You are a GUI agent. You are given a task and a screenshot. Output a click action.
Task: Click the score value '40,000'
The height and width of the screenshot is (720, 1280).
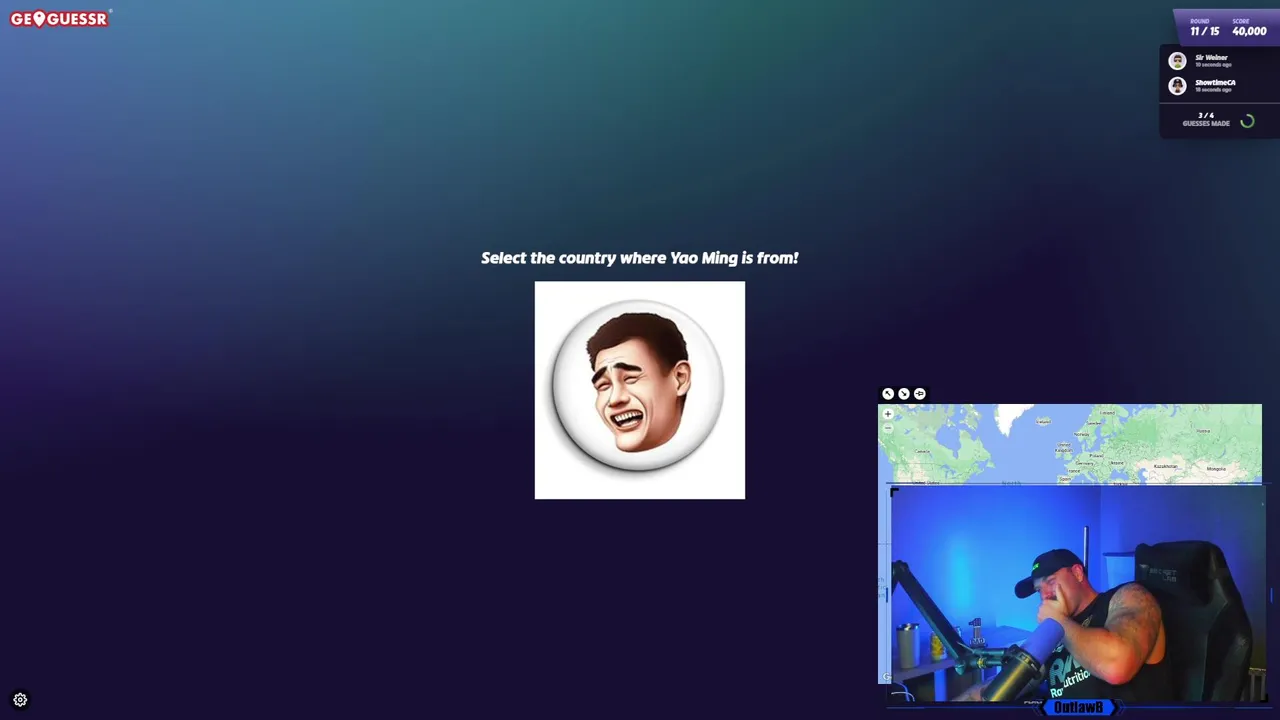point(1249,31)
